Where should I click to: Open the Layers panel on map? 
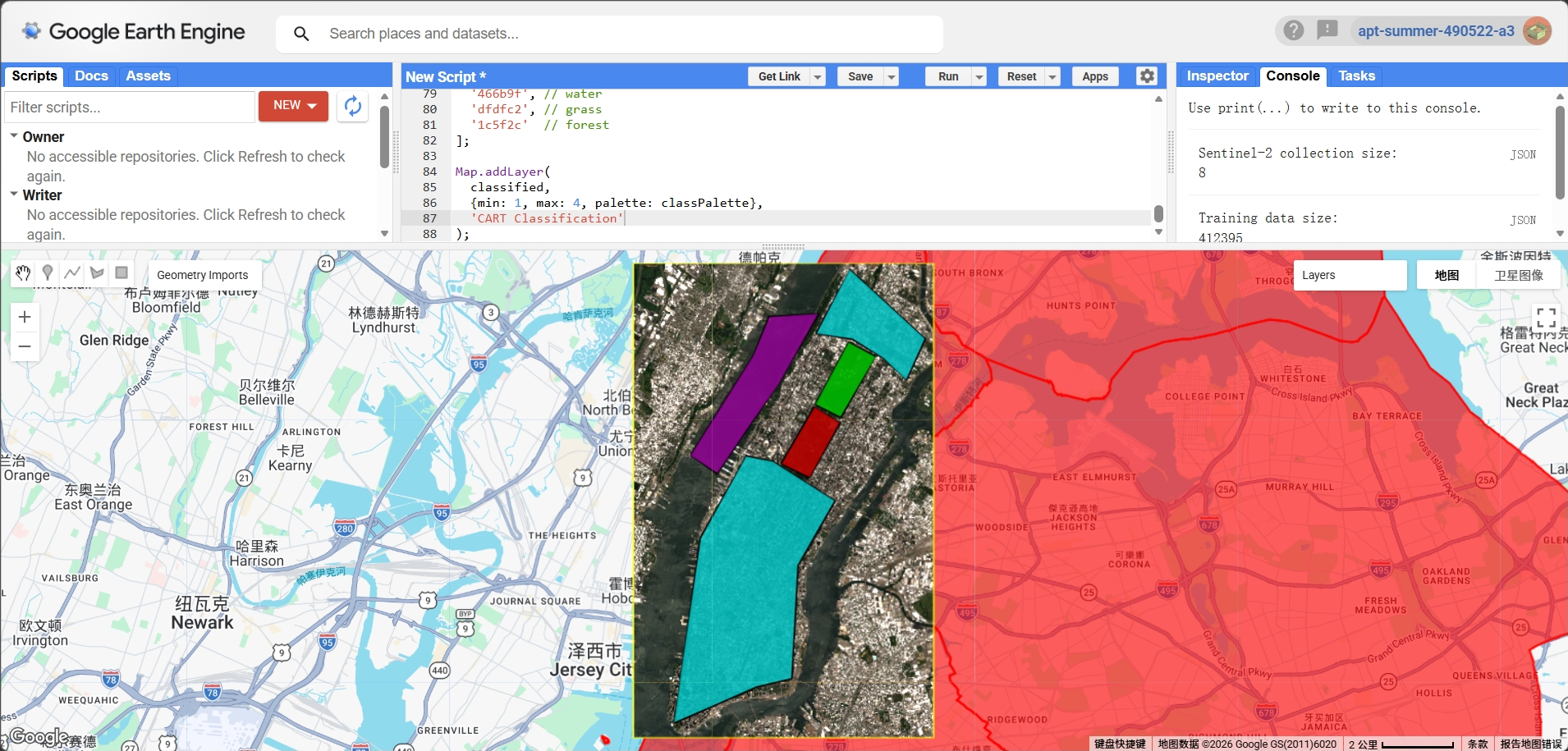[1350, 275]
